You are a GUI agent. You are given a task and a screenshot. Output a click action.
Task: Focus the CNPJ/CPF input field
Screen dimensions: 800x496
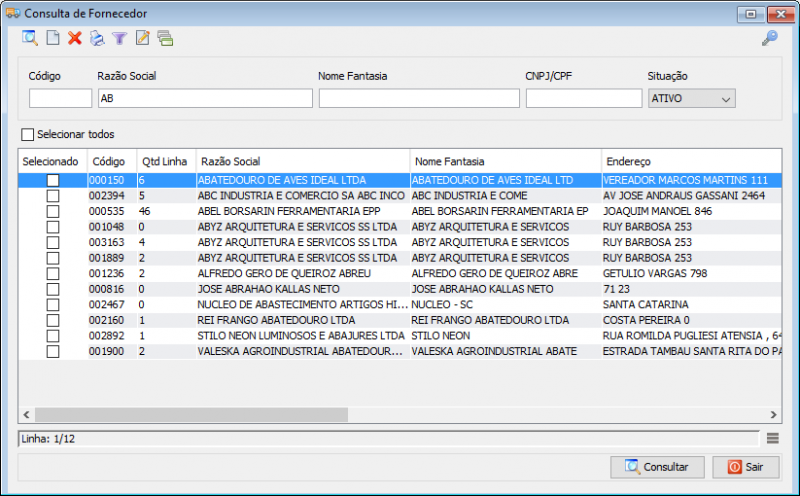click(x=584, y=98)
